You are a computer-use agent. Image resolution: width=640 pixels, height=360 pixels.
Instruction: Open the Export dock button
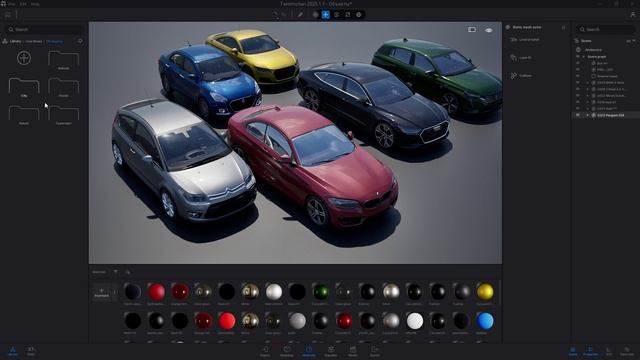tap(375, 351)
